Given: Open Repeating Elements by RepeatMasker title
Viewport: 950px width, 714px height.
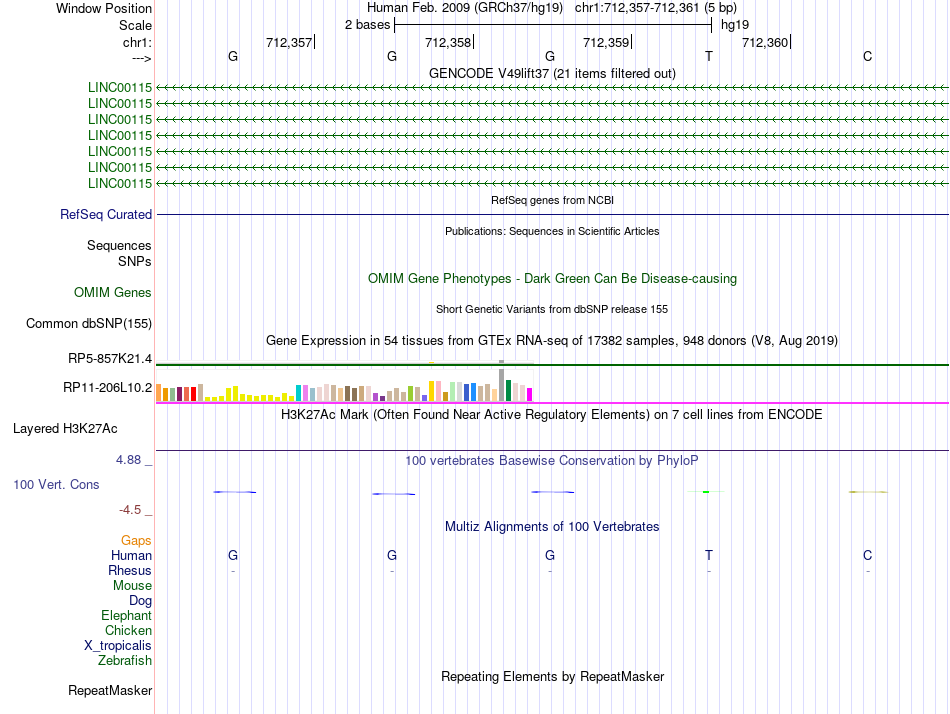Looking at the screenshot, I should 552,676.
